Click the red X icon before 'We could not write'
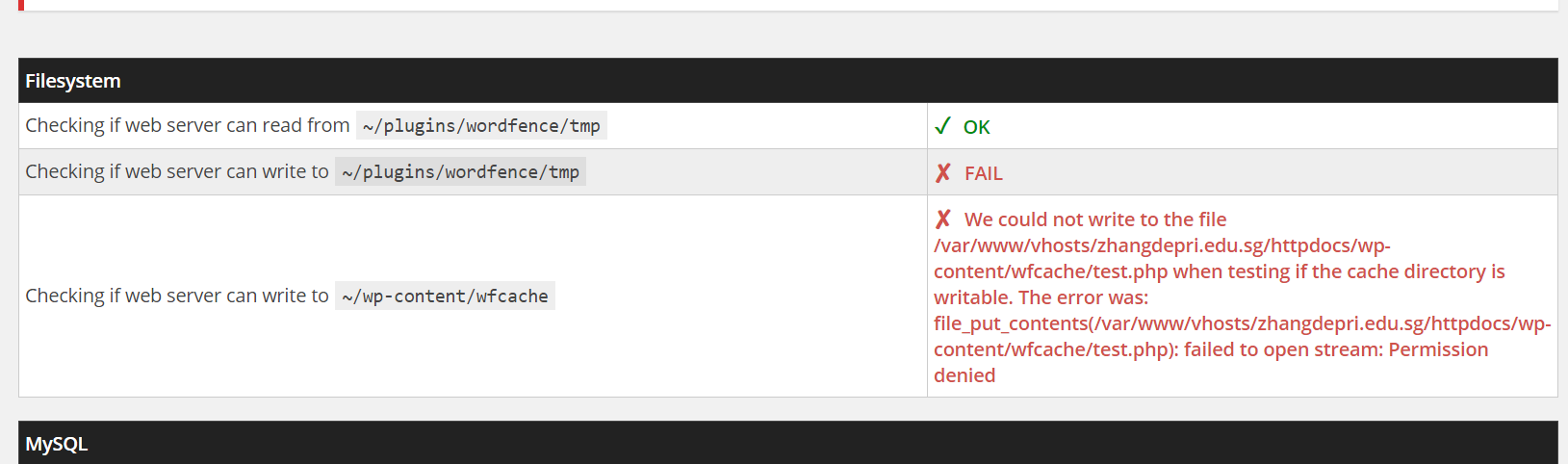 tap(943, 219)
